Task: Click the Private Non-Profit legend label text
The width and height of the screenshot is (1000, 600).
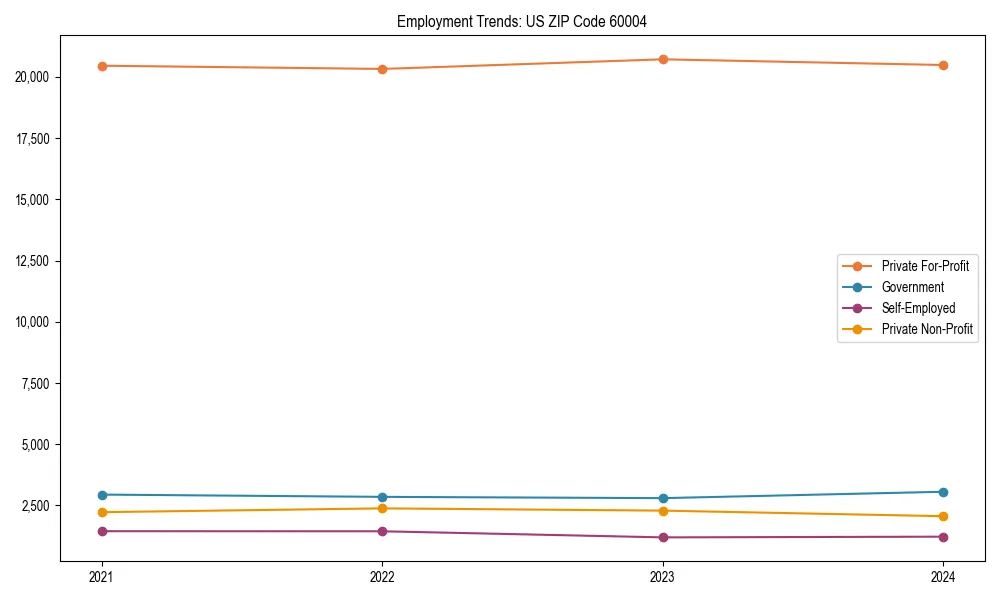Action: click(x=928, y=329)
